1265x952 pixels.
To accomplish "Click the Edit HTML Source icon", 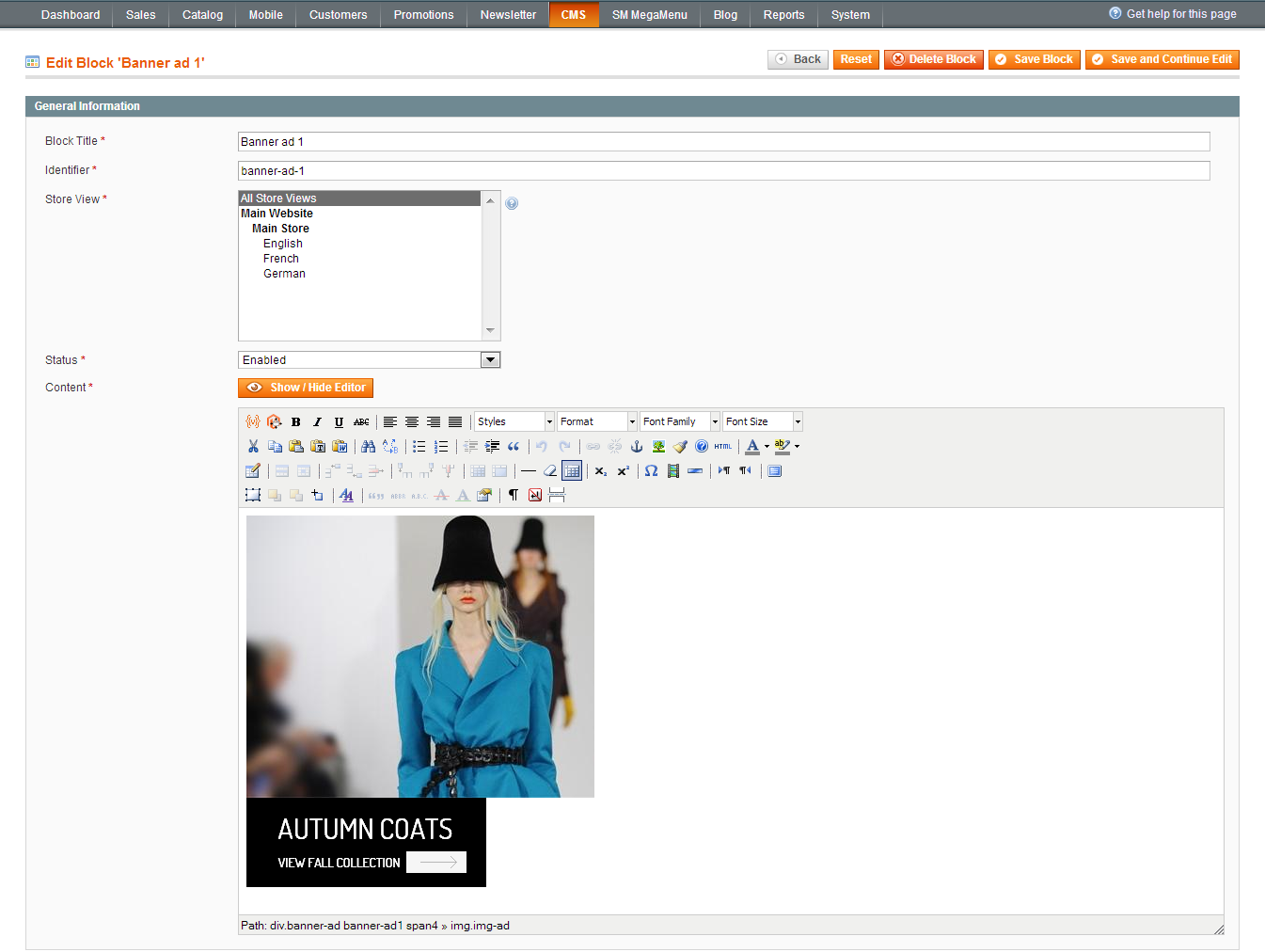I will coord(722,446).
